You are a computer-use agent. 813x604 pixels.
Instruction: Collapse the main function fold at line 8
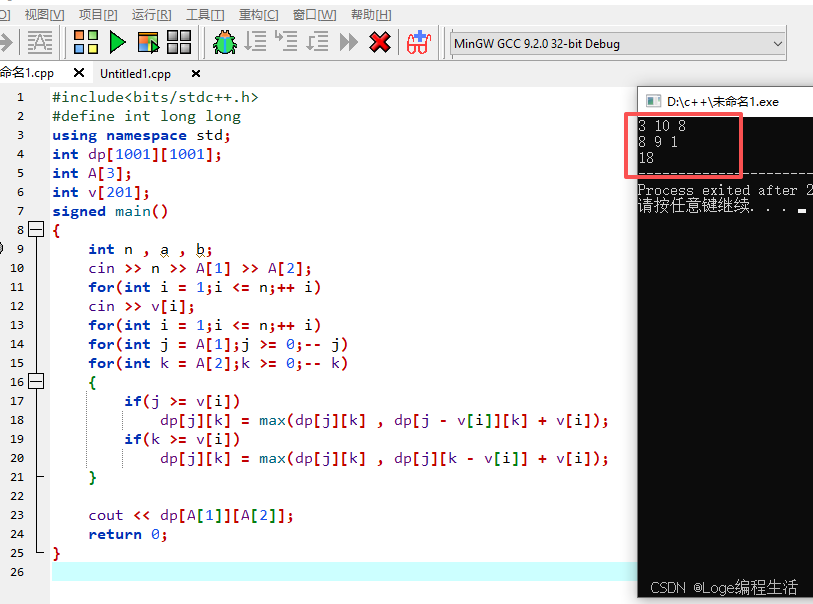(36, 229)
